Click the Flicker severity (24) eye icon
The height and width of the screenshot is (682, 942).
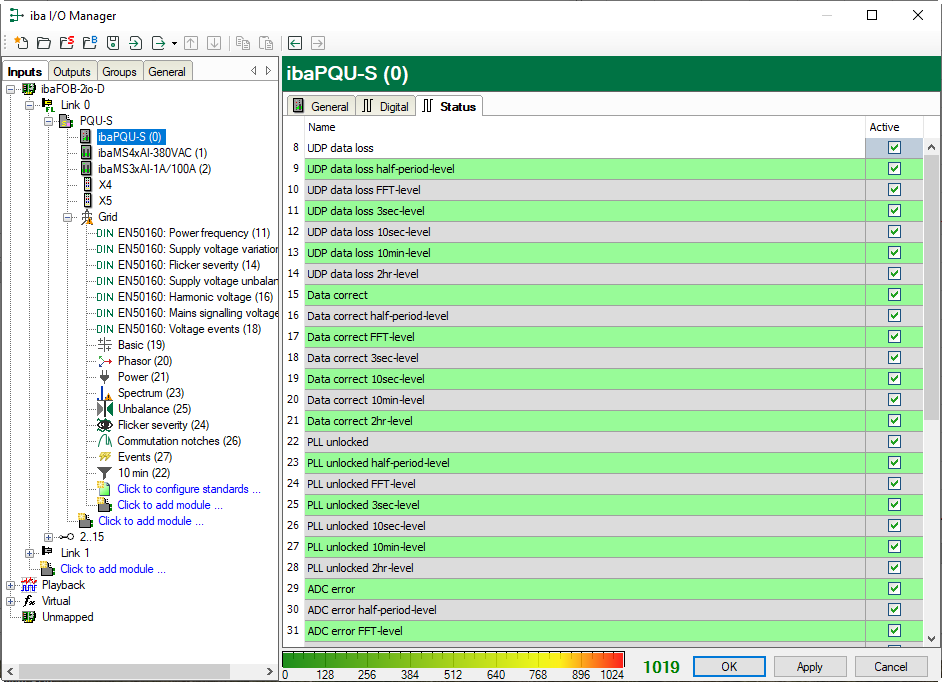tap(105, 425)
